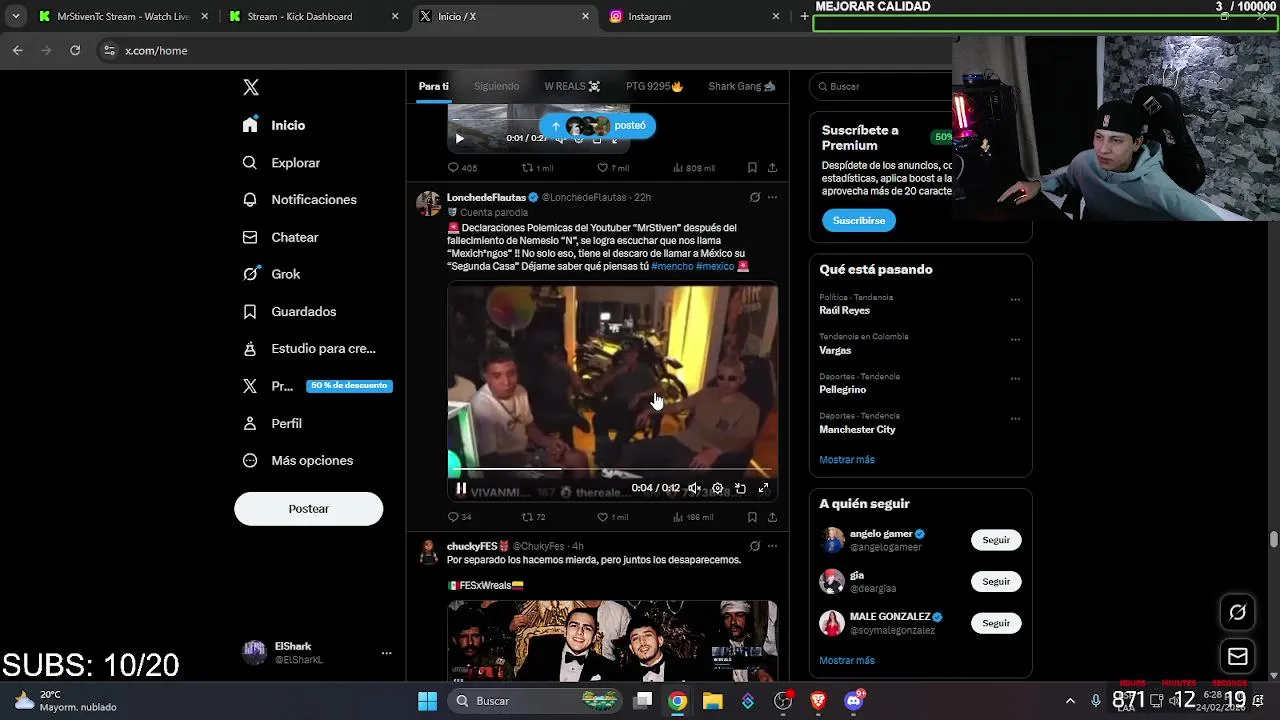Follow gia @deargiaa
1280x720 pixels.
[x=996, y=581]
